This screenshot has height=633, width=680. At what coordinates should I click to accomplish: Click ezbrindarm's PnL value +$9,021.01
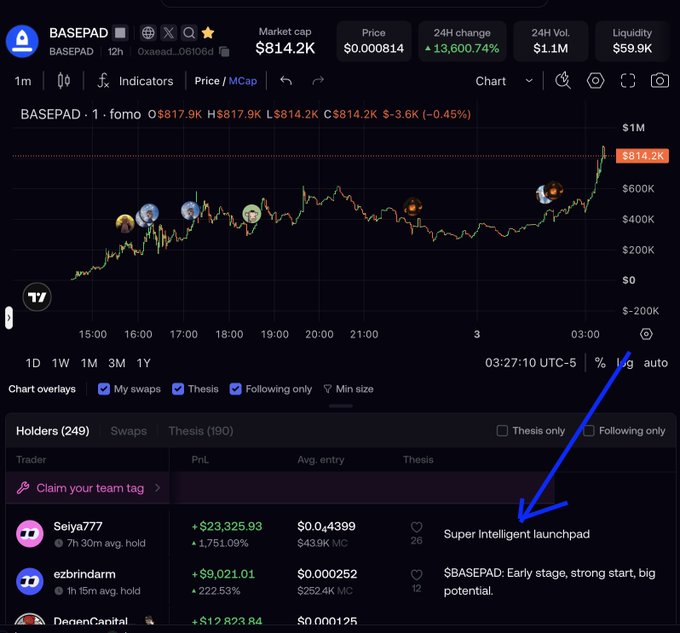click(223, 574)
